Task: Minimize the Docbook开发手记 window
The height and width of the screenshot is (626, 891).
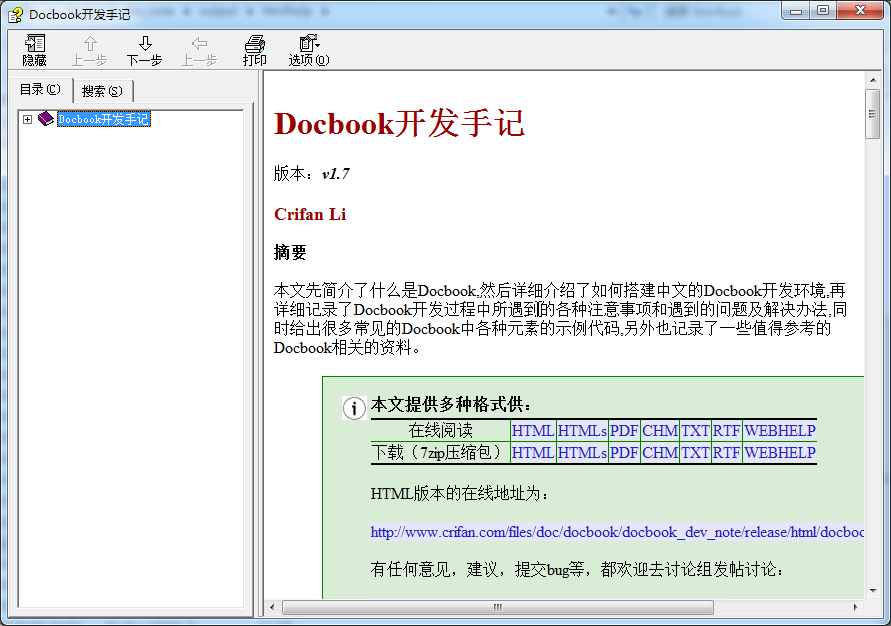Action: (796, 11)
